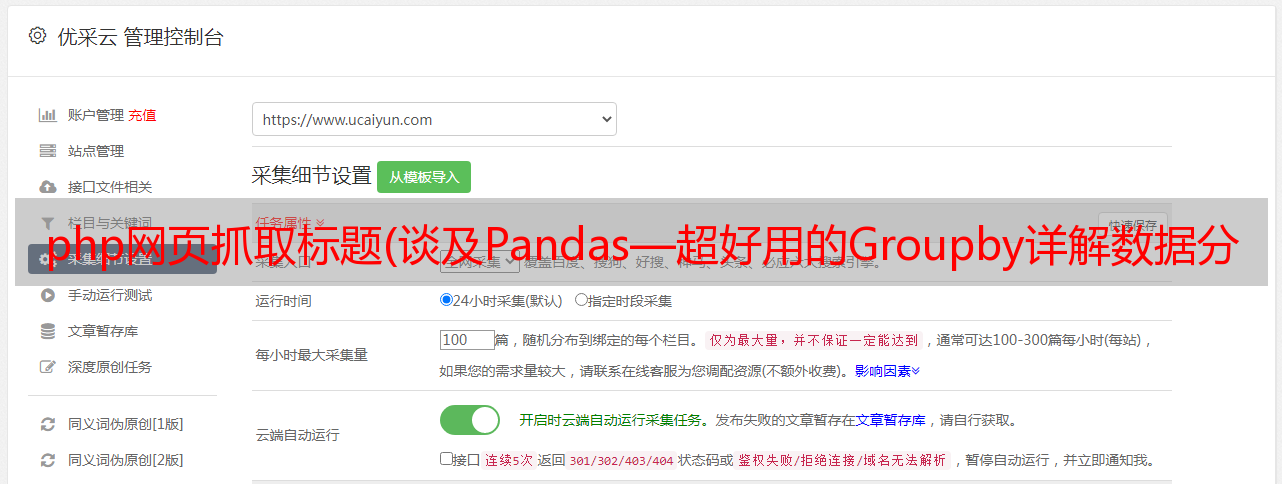Click the 深度原创任务 edit icon

(x=47, y=367)
